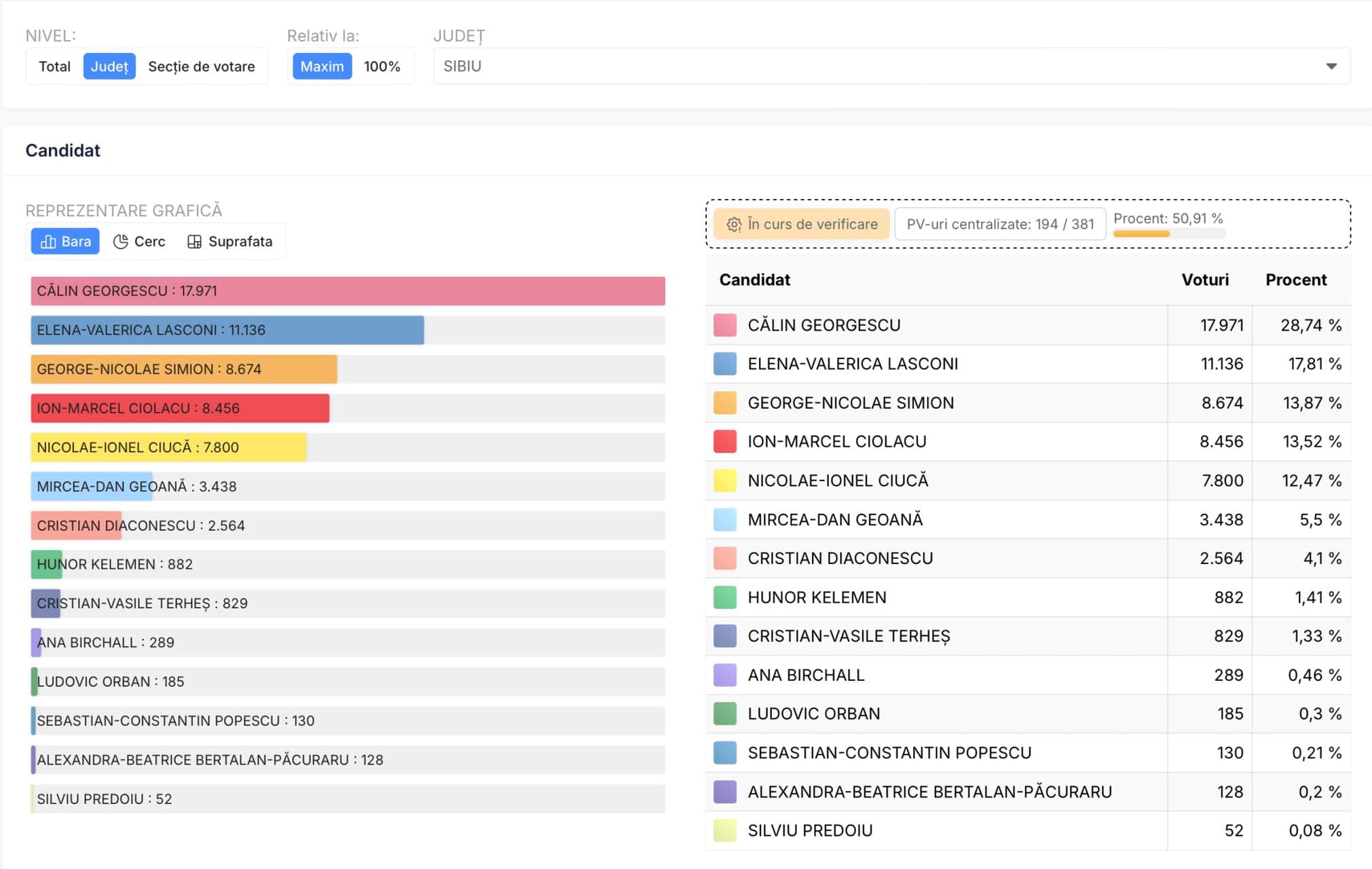Switch chart to Cerc view
The image size is (1372, 869).
[139, 241]
